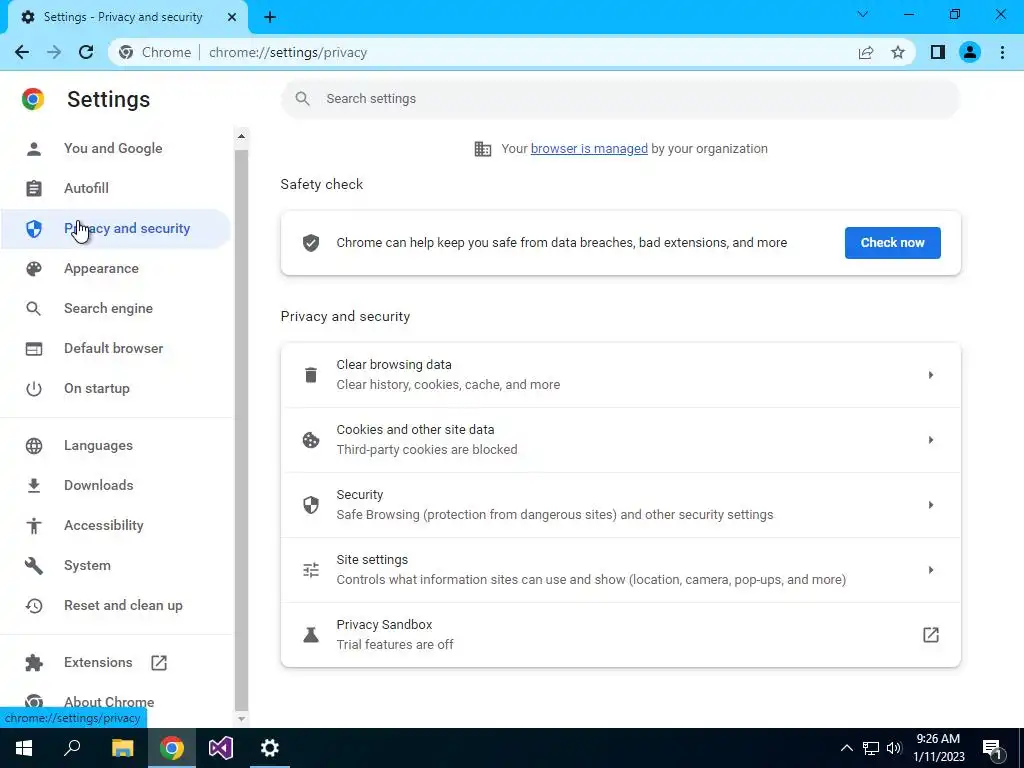Screen dimensions: 1024x768
Task: Open Search engine settings section
Action: pyautogui.click(x=116, y=308)
